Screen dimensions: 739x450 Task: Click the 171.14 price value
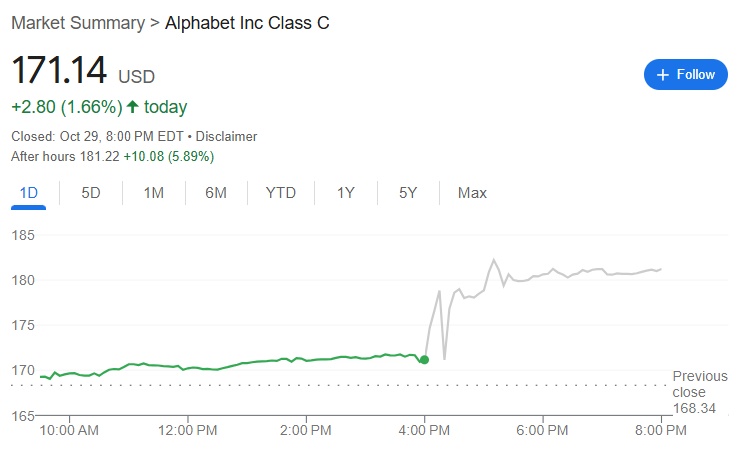point(58,72)
